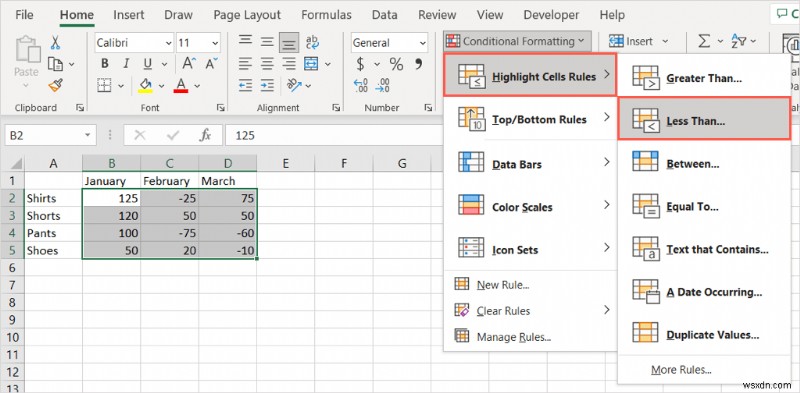The image size is (800, 393).
Task: Select Equal To... rule
Action: pos(704,206)
